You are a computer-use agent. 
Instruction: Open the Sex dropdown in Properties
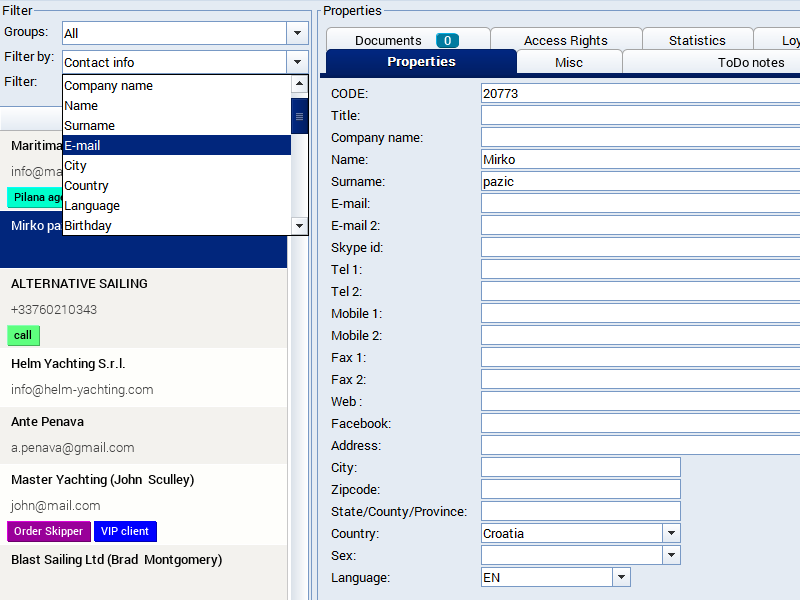(671, 555)
